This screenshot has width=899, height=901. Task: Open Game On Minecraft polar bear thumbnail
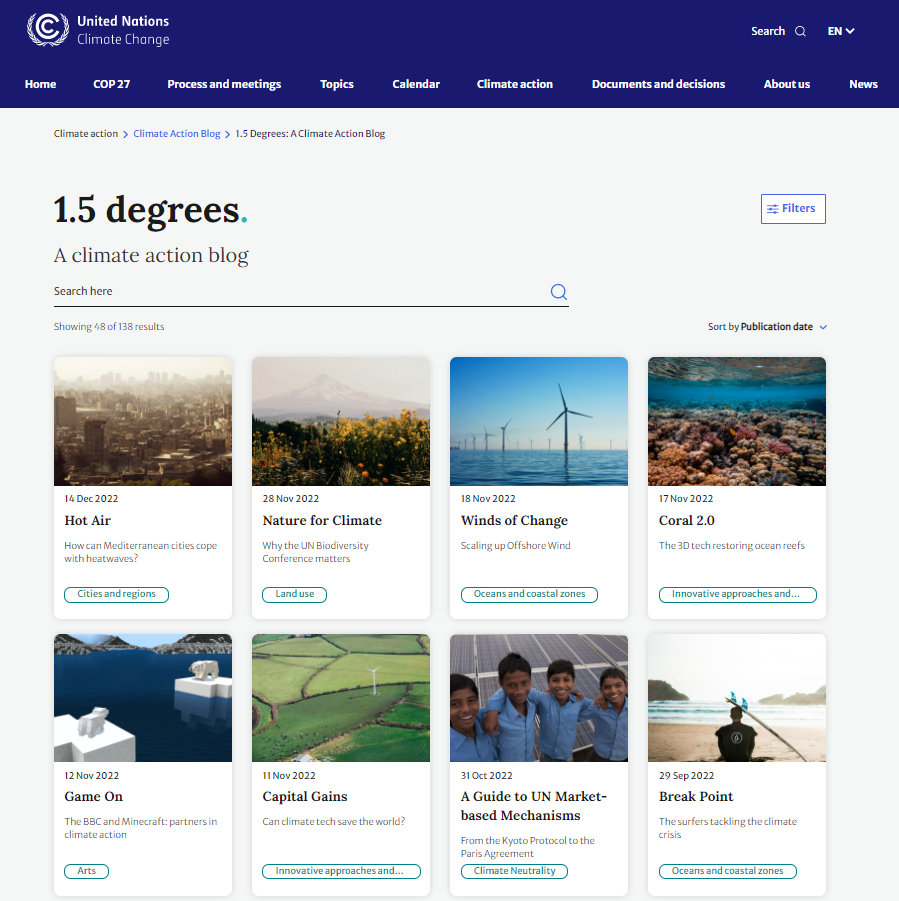(x=143, y=698)
